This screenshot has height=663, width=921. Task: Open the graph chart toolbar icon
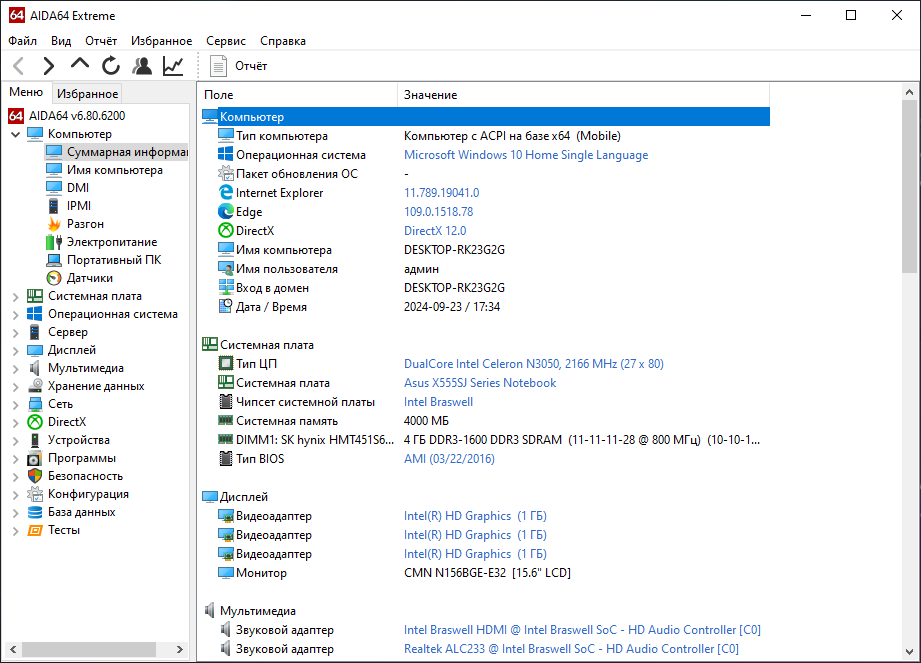pyautogui.click(x=173, y=66)
